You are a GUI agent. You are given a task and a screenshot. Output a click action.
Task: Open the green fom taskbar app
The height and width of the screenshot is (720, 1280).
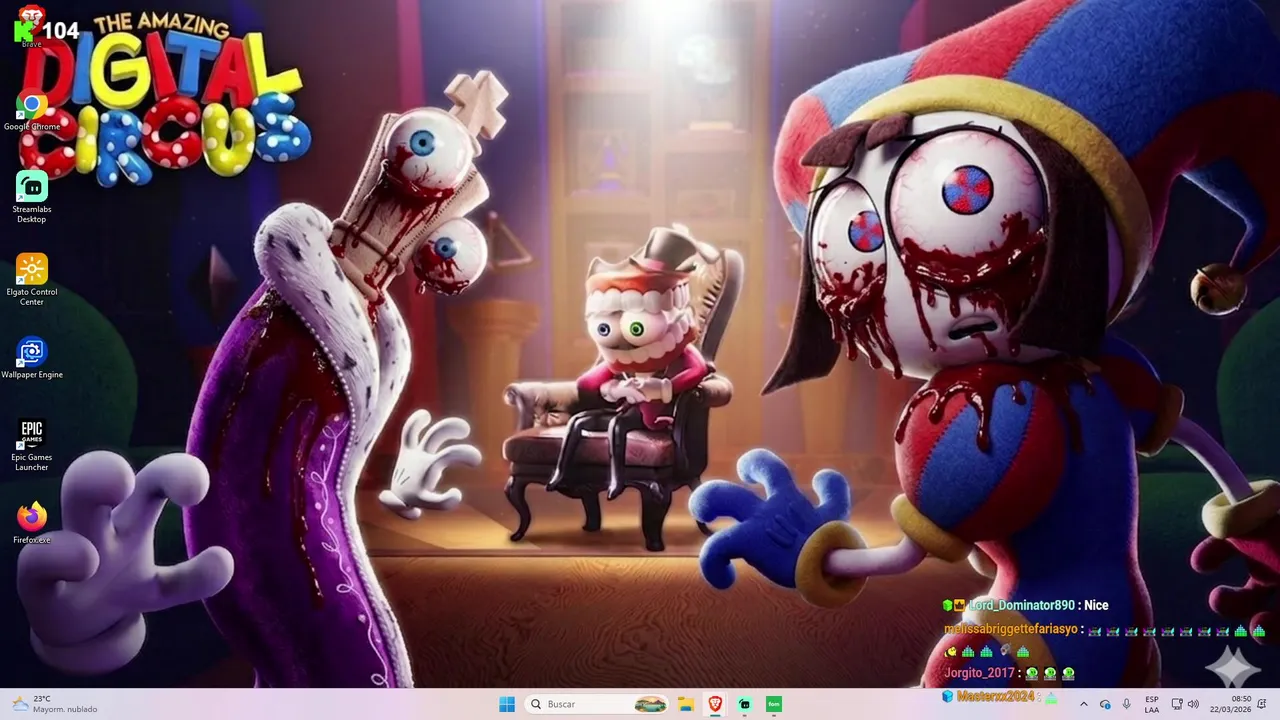773,704
